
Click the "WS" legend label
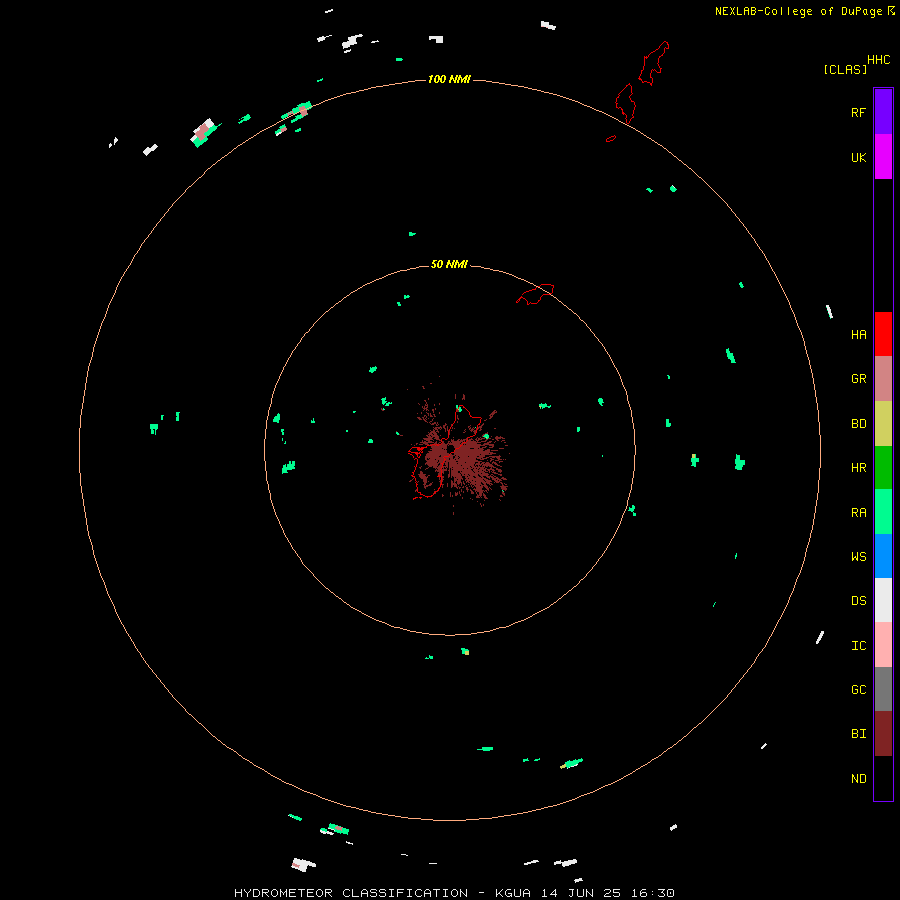[859, 556]
